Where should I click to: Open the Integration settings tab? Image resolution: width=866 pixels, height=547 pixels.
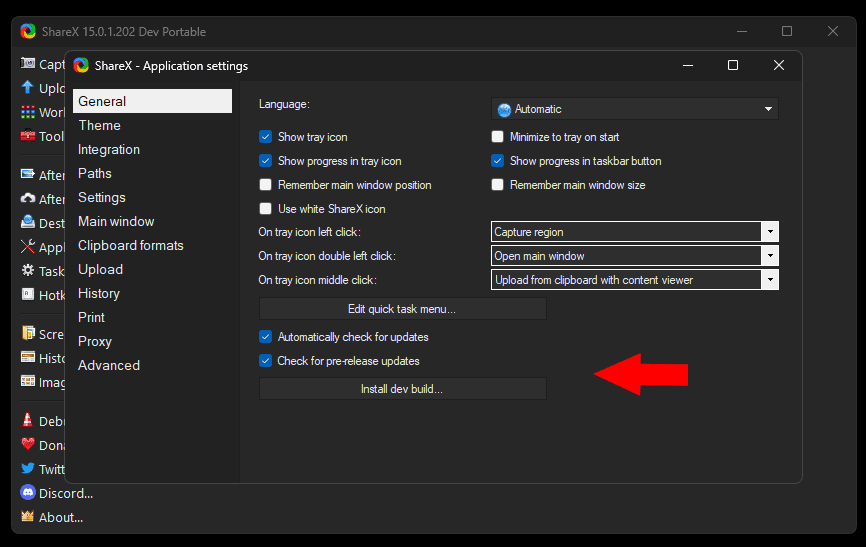[x=152, y=149]
